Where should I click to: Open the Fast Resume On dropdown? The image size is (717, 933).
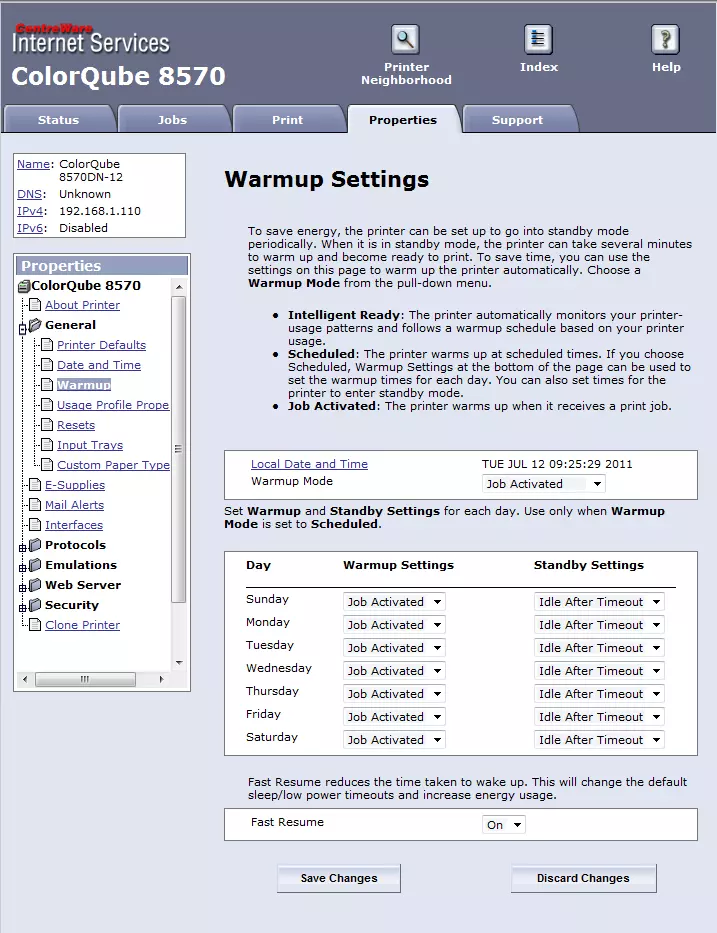point(504,825)
